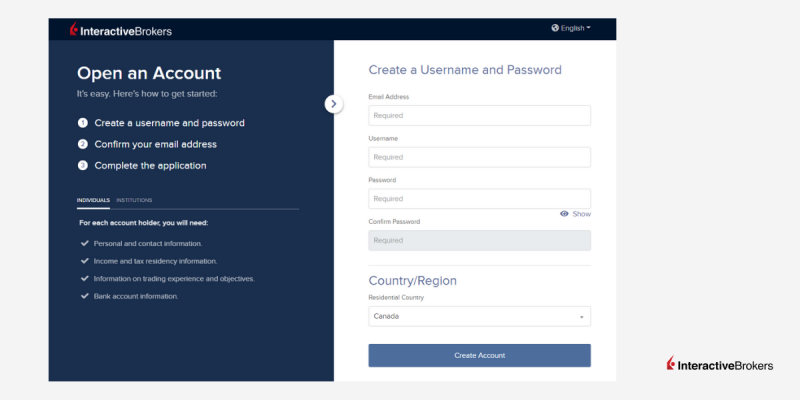Click step 2 circle icon

[x=83, y=144]
